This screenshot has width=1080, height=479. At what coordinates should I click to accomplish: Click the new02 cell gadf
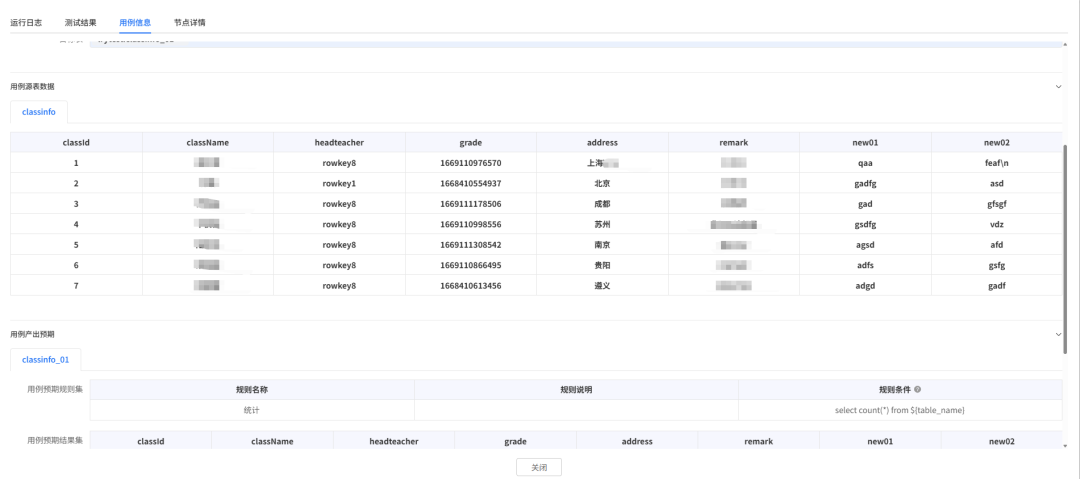point(997,285)
